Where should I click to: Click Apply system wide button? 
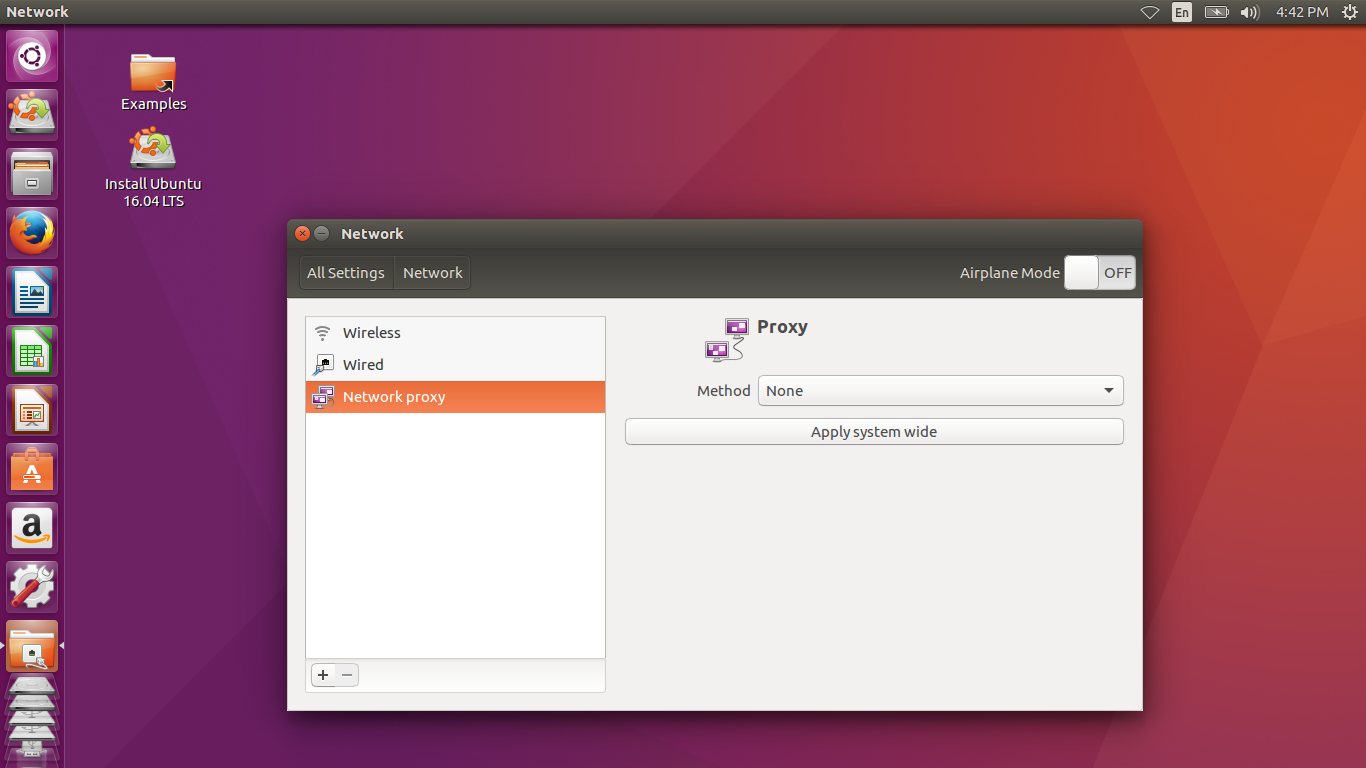874,432
